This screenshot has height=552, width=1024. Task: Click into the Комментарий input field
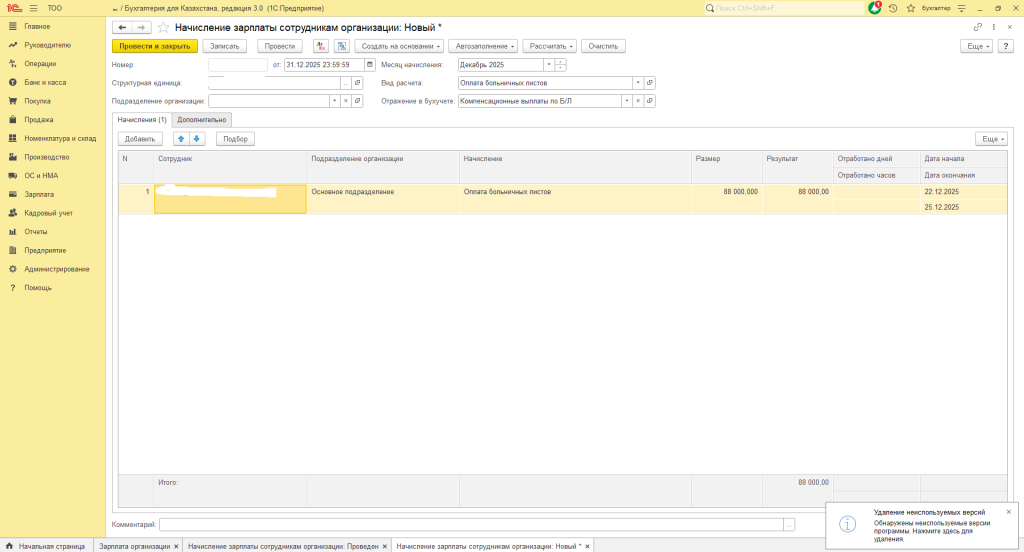point(470,524)
